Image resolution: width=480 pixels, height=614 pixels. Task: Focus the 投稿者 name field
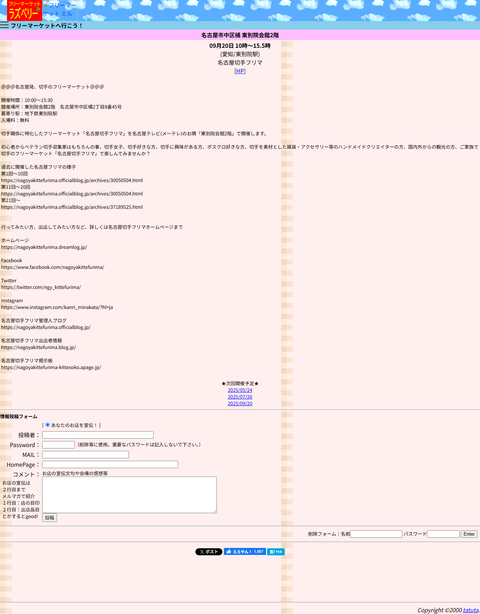pos(98,435)
